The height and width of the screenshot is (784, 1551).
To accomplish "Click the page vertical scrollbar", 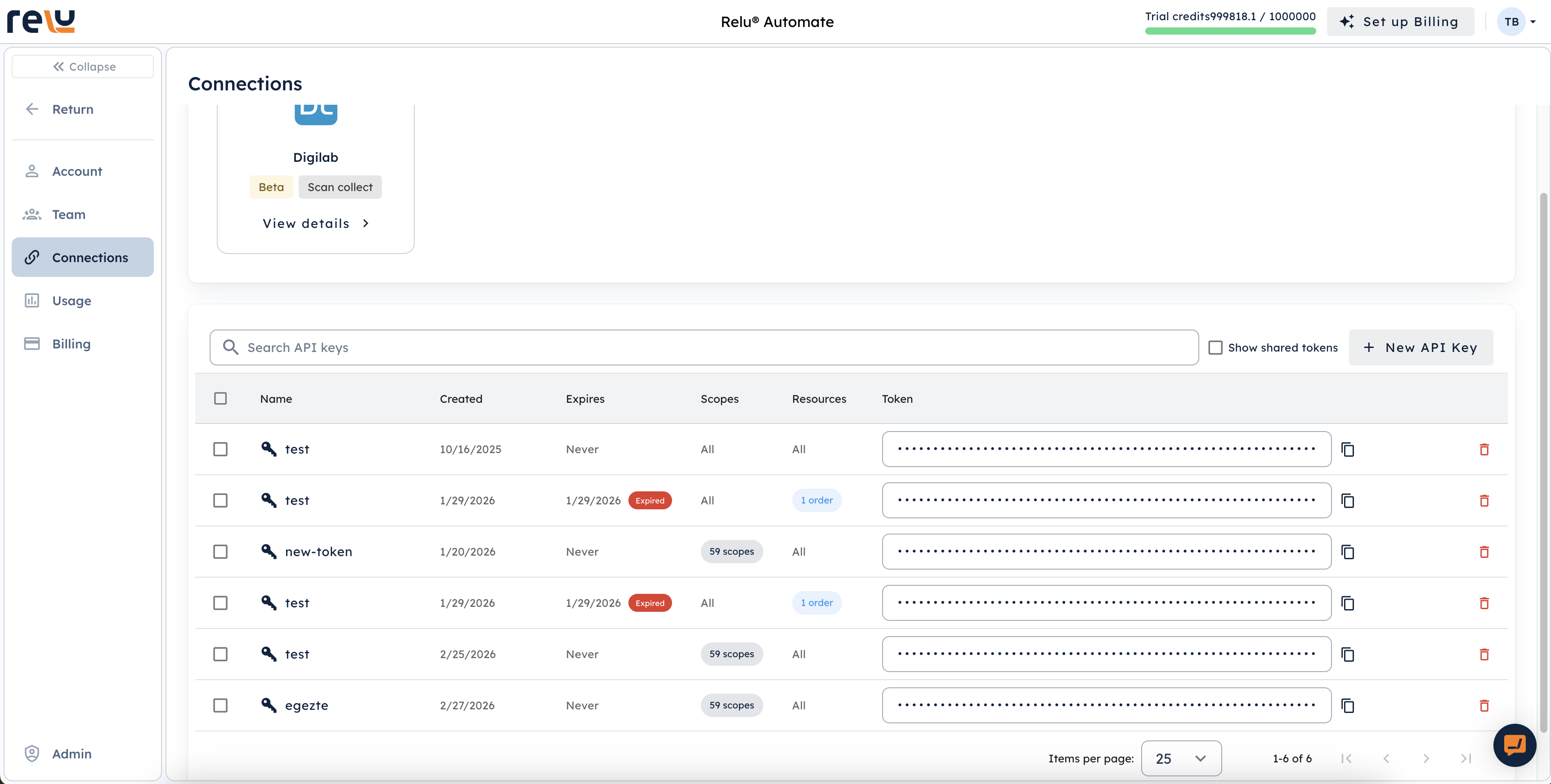I will pyautogui.click(x=1543, y=463).
